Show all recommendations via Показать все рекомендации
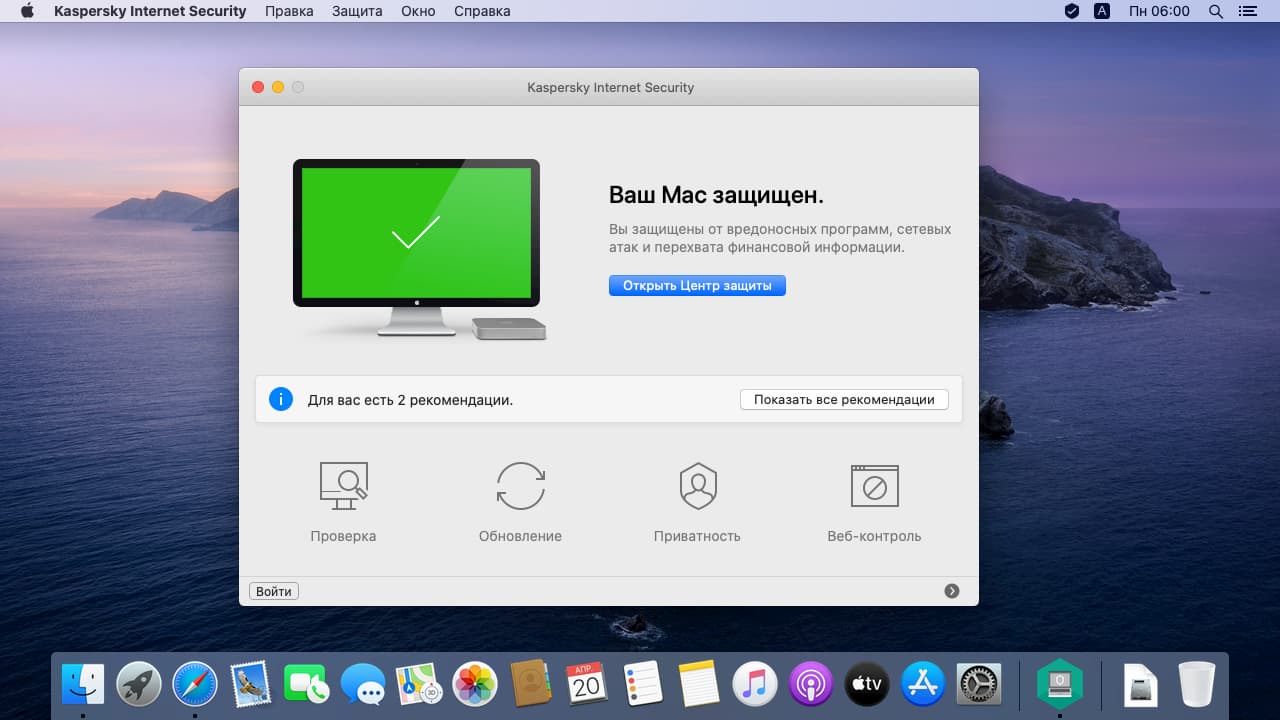 (x=844, y=399)
